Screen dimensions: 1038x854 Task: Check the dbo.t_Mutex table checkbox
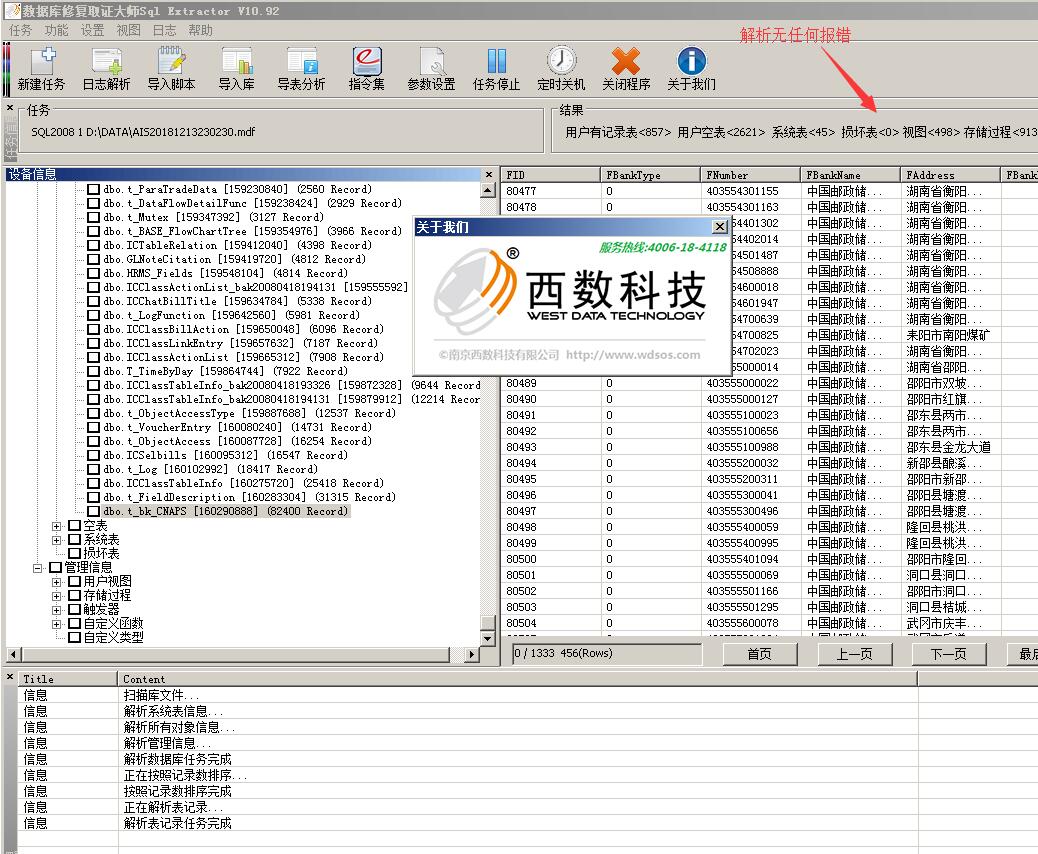pyautogui.click(x=93, y=217)
